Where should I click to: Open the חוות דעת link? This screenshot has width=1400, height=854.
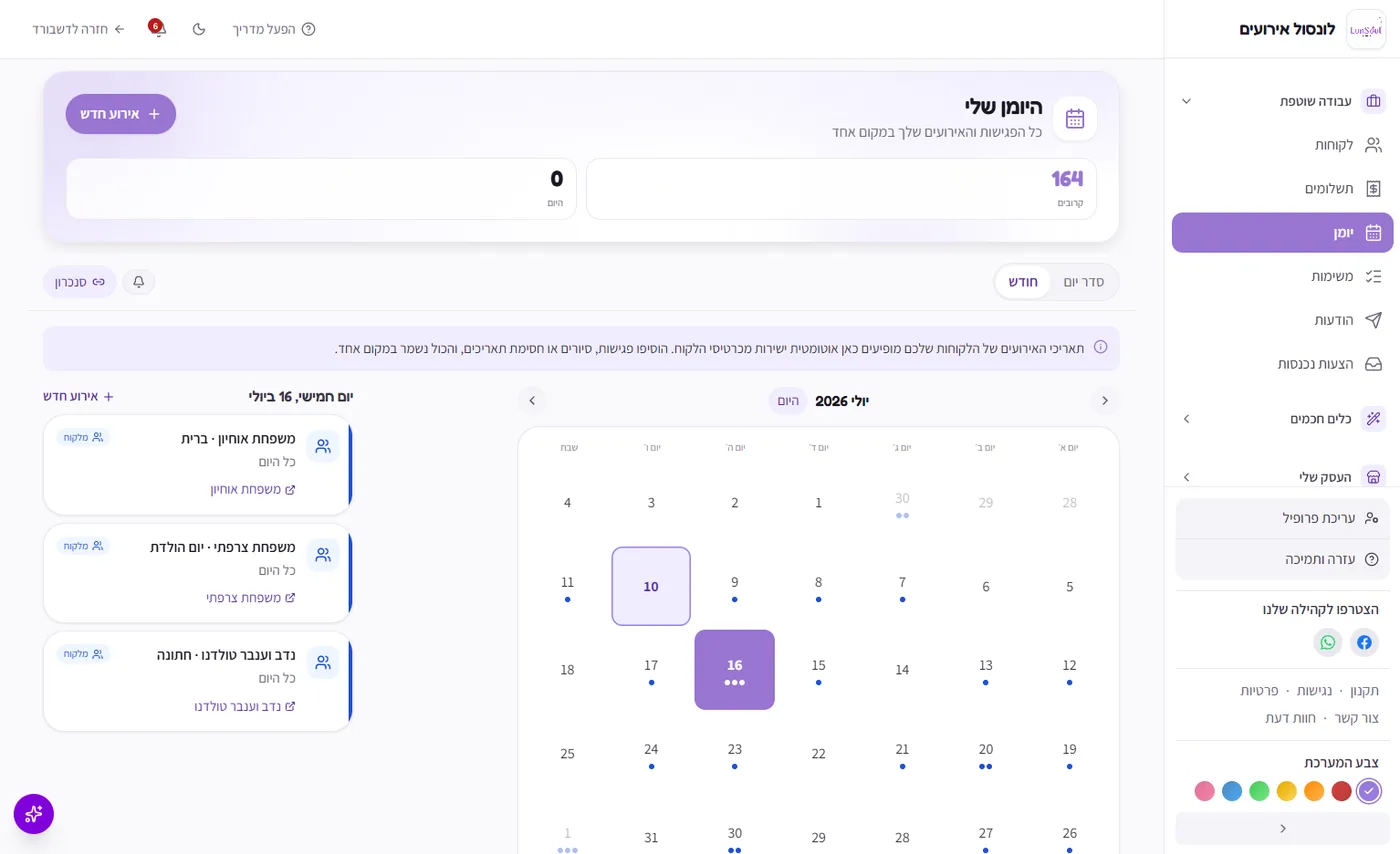pyautogui.click(x=1291, y=718)
